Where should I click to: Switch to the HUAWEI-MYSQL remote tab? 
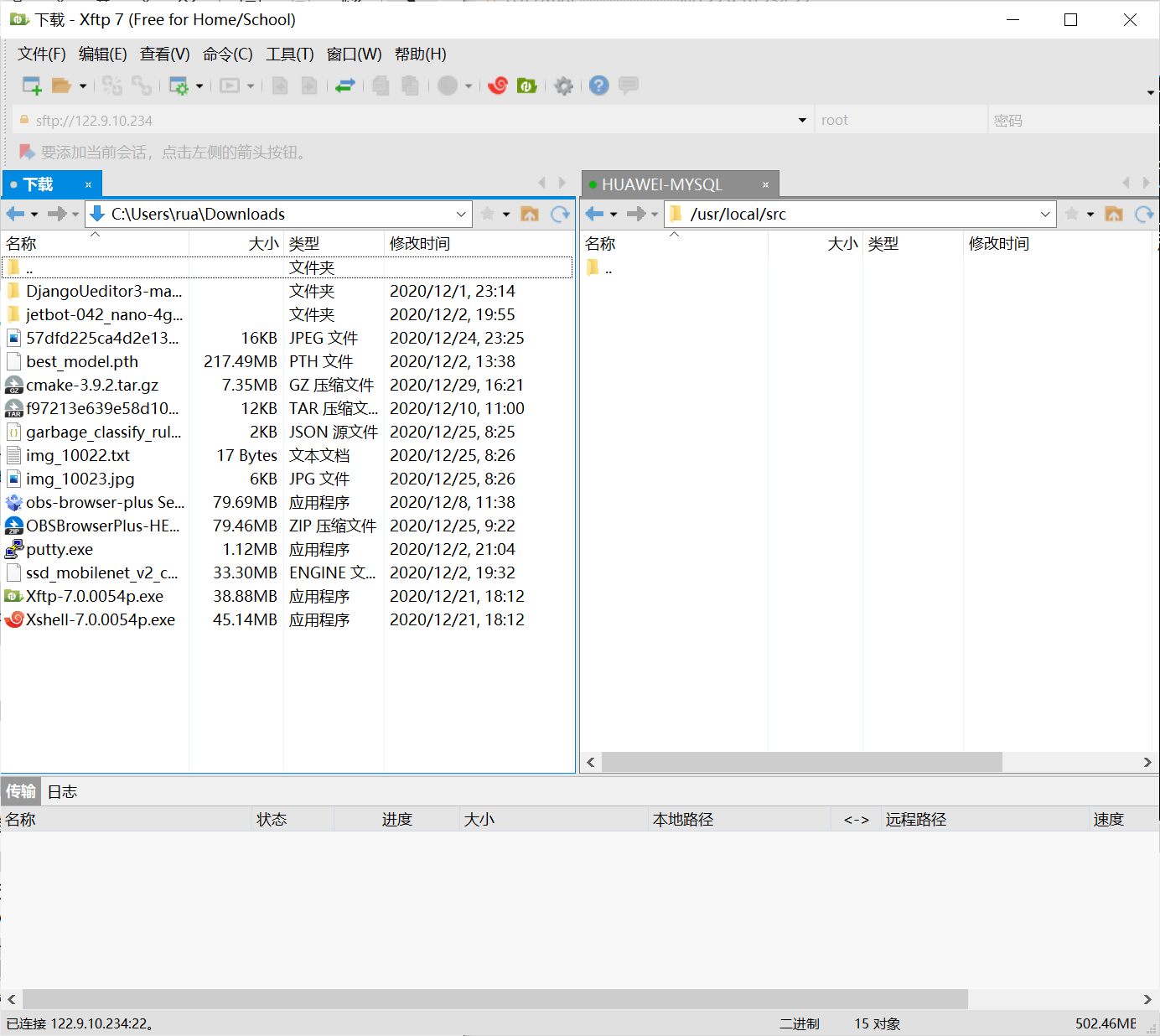[x=681, y=184]
